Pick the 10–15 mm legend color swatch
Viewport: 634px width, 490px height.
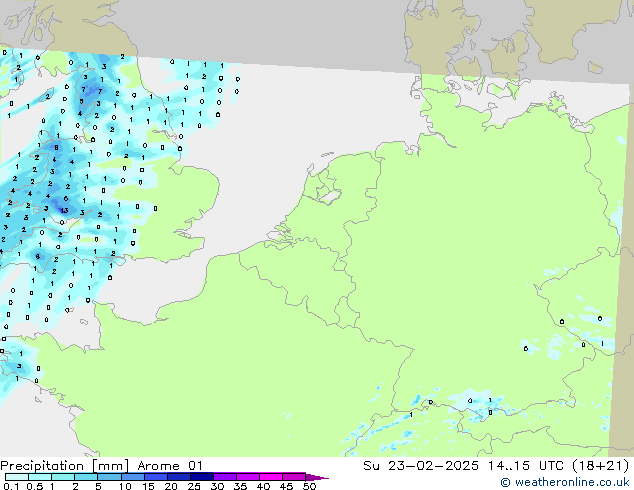pos(132,477)
